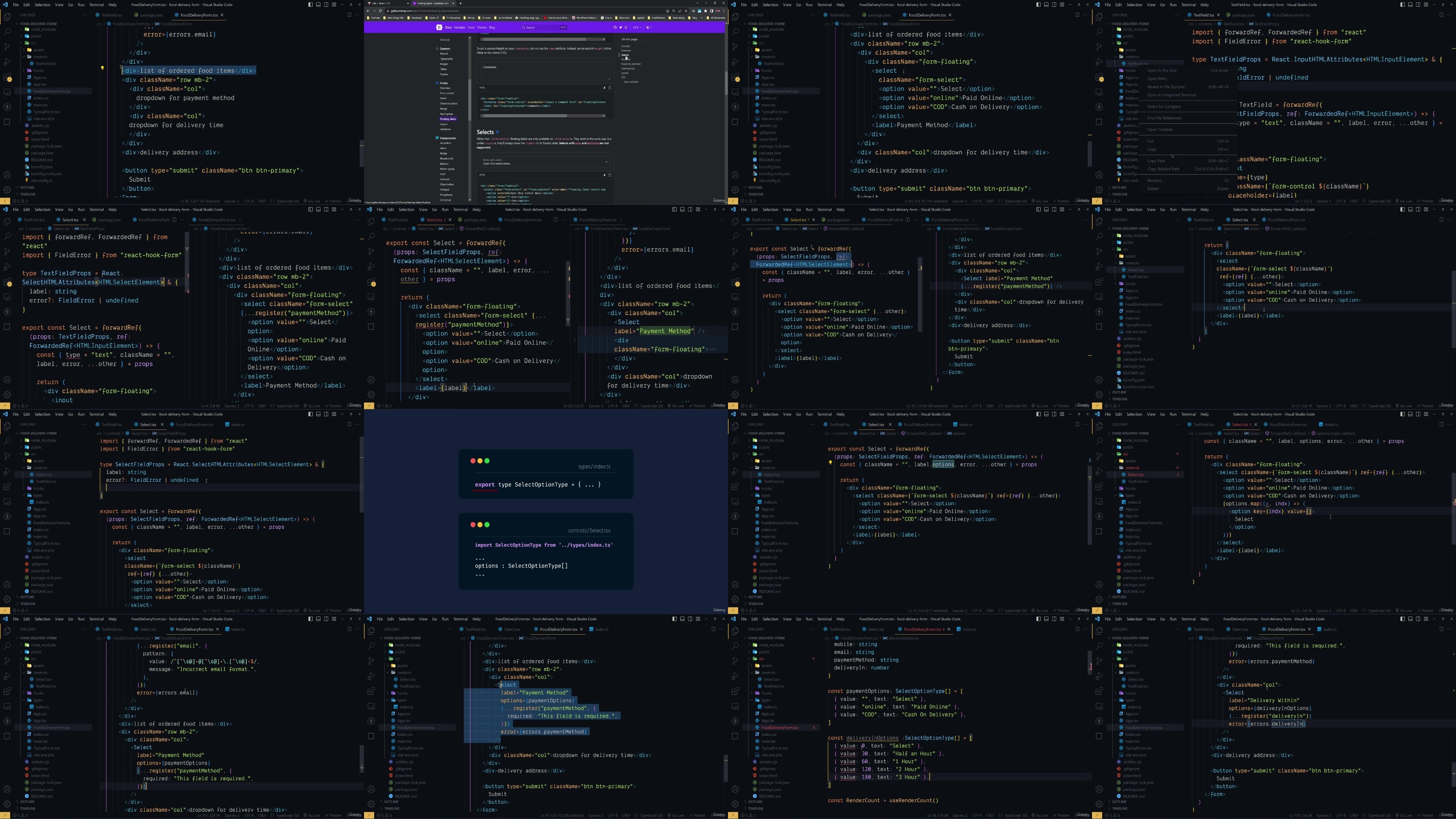
Task: Click the yellow lightbulb code action icon
Action: coord(102,68)
